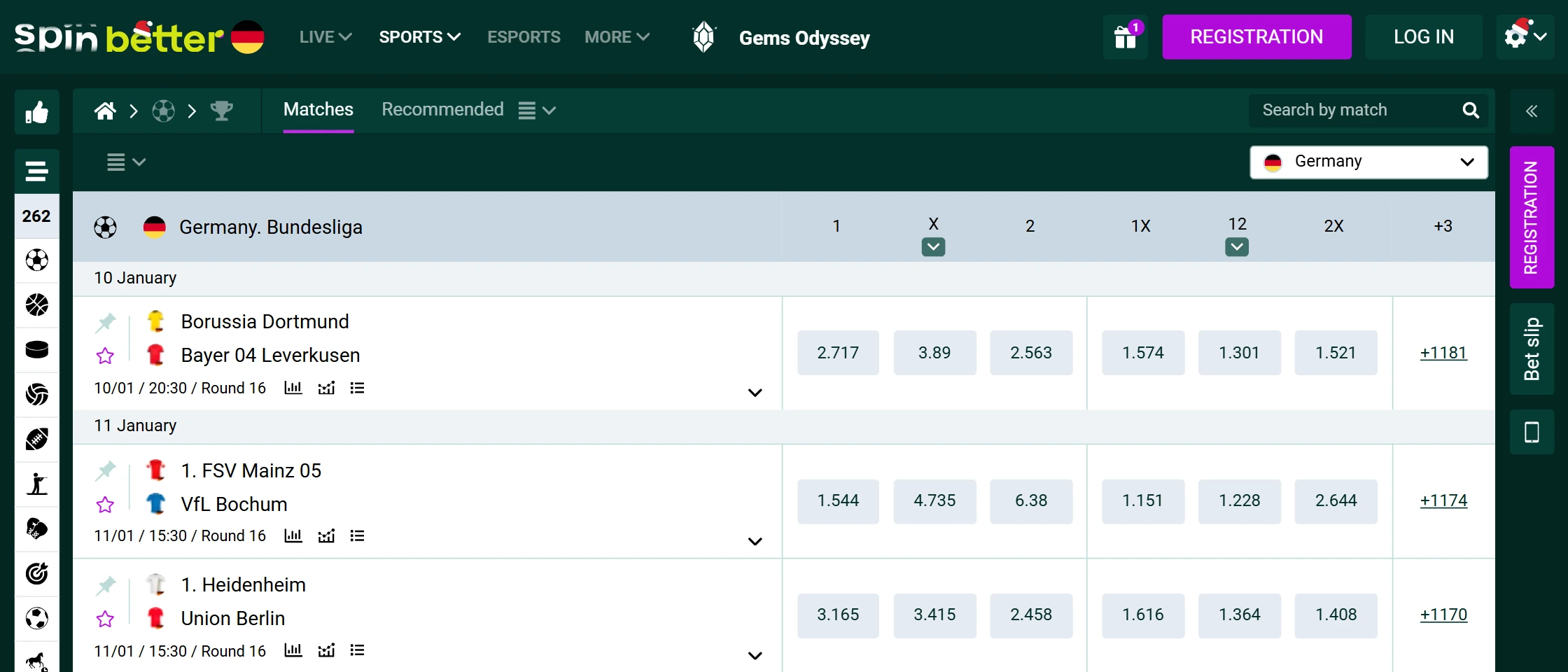Click the Search by match field
This screenshot has height=672, width=1568.
point(1351,111)
